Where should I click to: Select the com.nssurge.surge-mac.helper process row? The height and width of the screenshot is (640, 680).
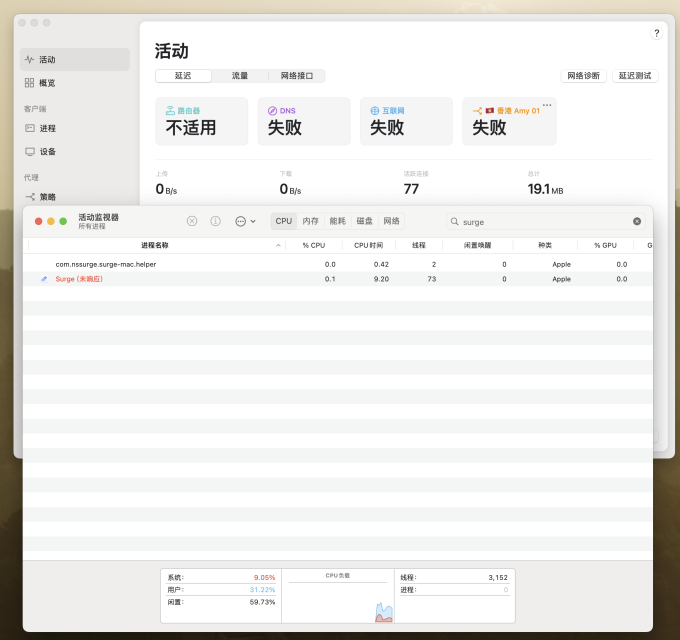click(338, 264)
